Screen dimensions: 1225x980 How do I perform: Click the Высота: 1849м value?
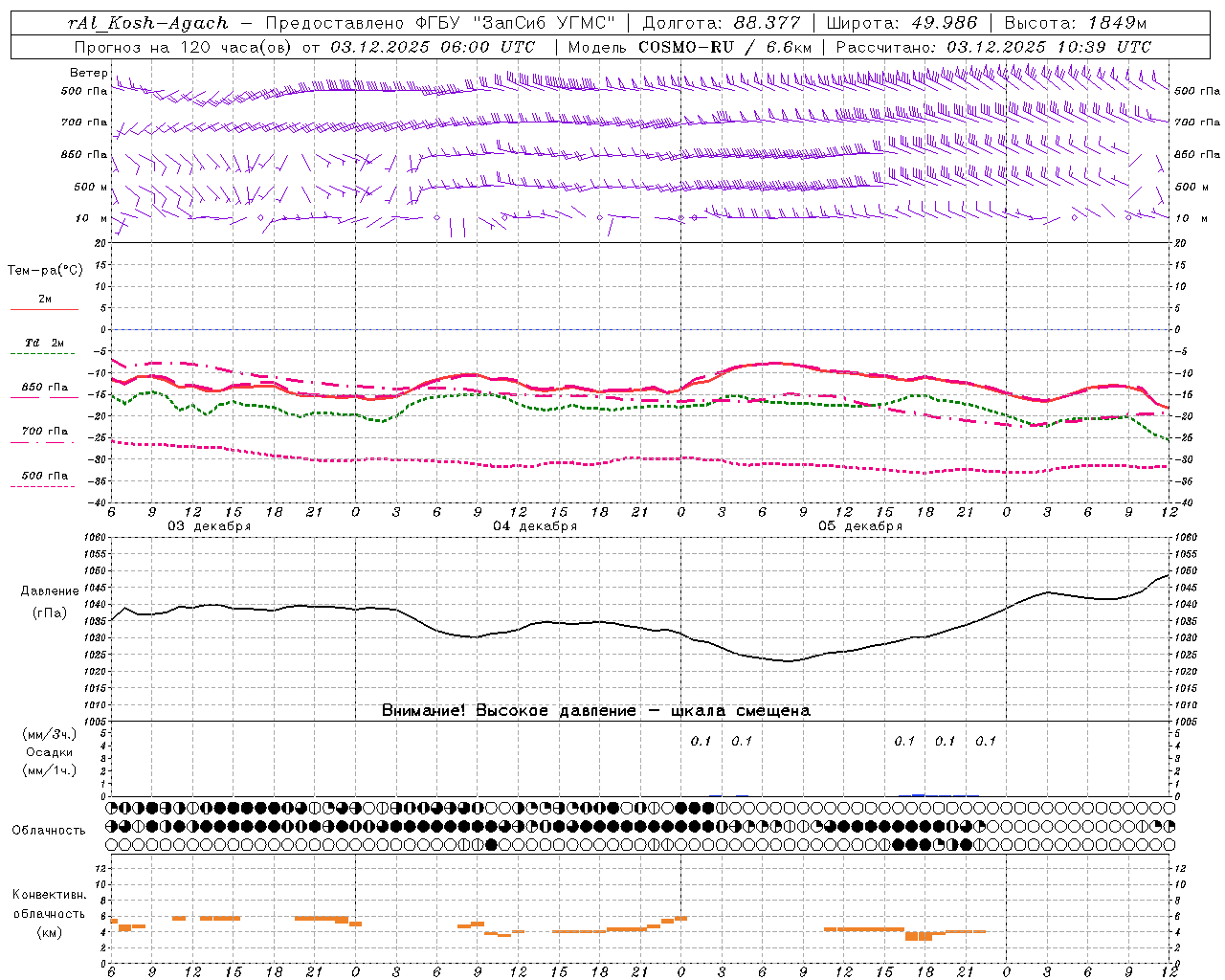(x=1076, y=23)
